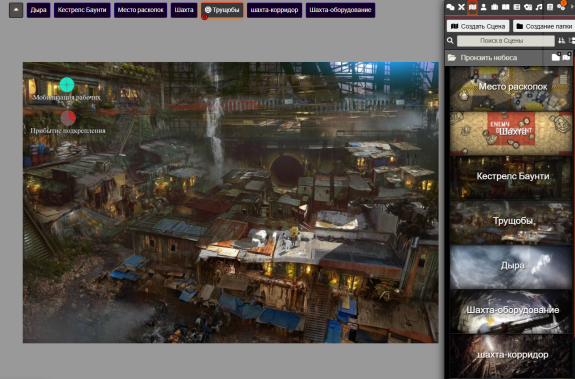The image size is (575, 379).
Task: Collapse the scene navigation bar arrow
Action: point(16,10)
